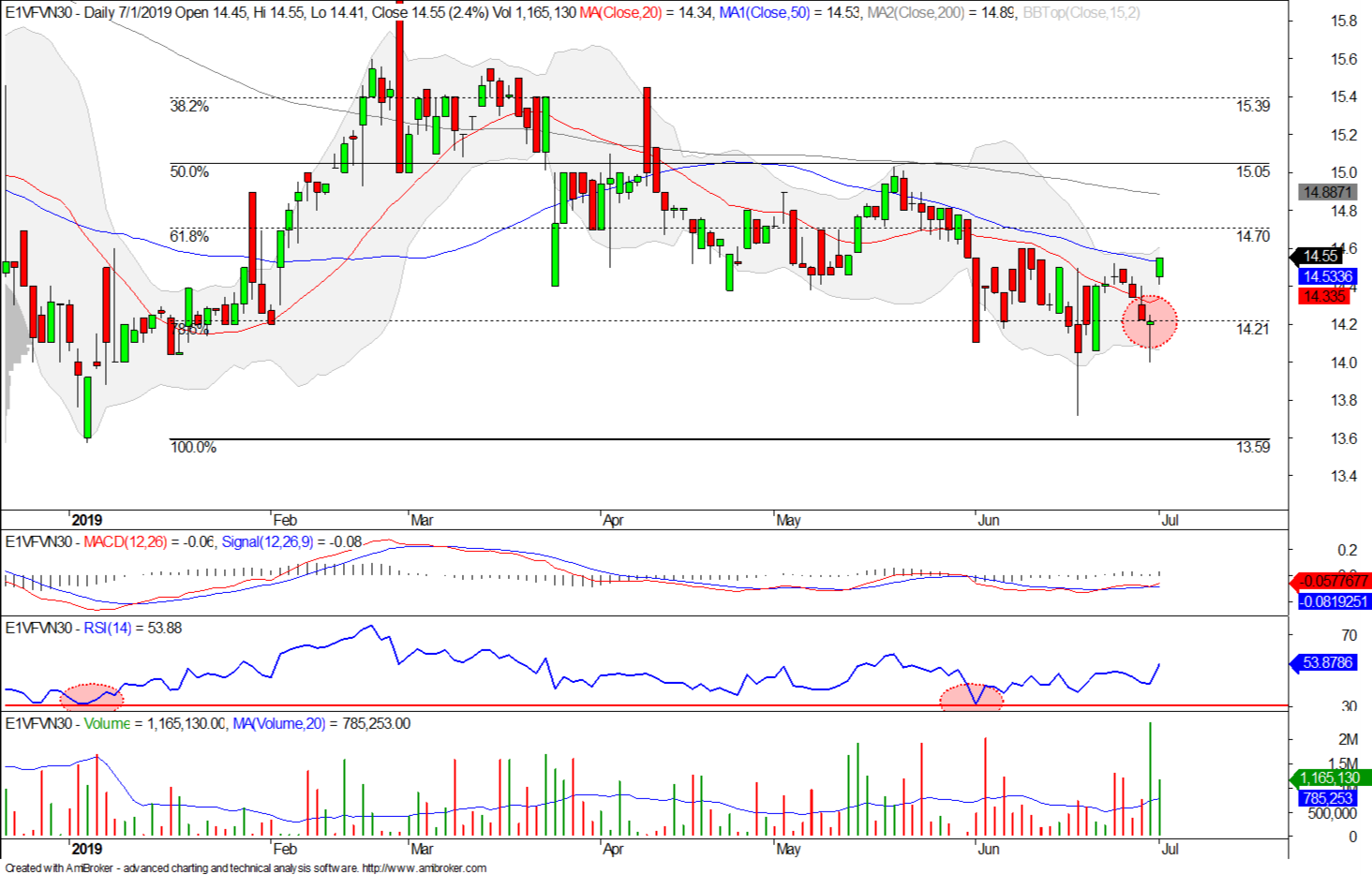This screenshot has width=1372, height=875.
Task: Click the MA2(Close,200) = 14.89 legend
Action: click(x=940, y=13)
